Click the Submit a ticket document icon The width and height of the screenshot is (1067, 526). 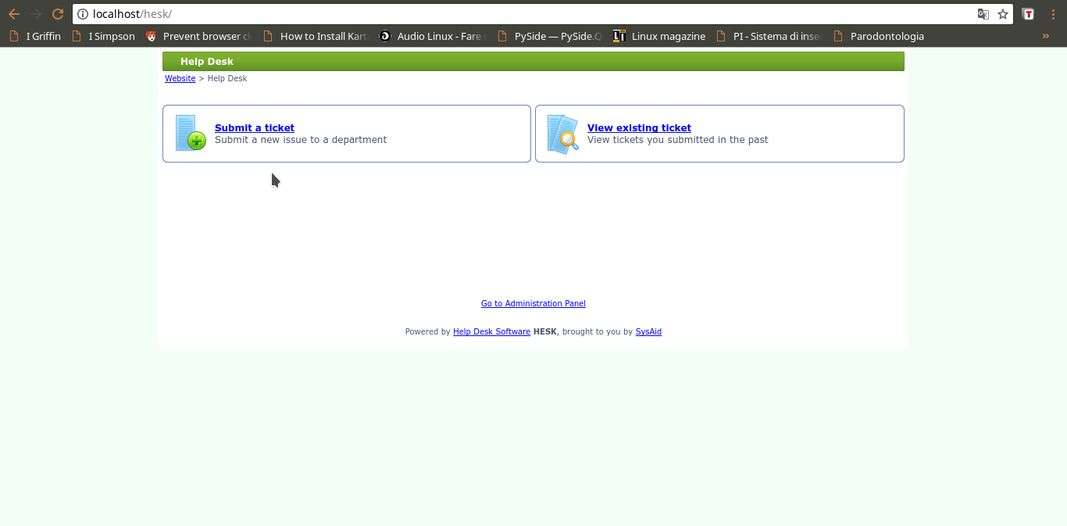[x=190, y=133]
